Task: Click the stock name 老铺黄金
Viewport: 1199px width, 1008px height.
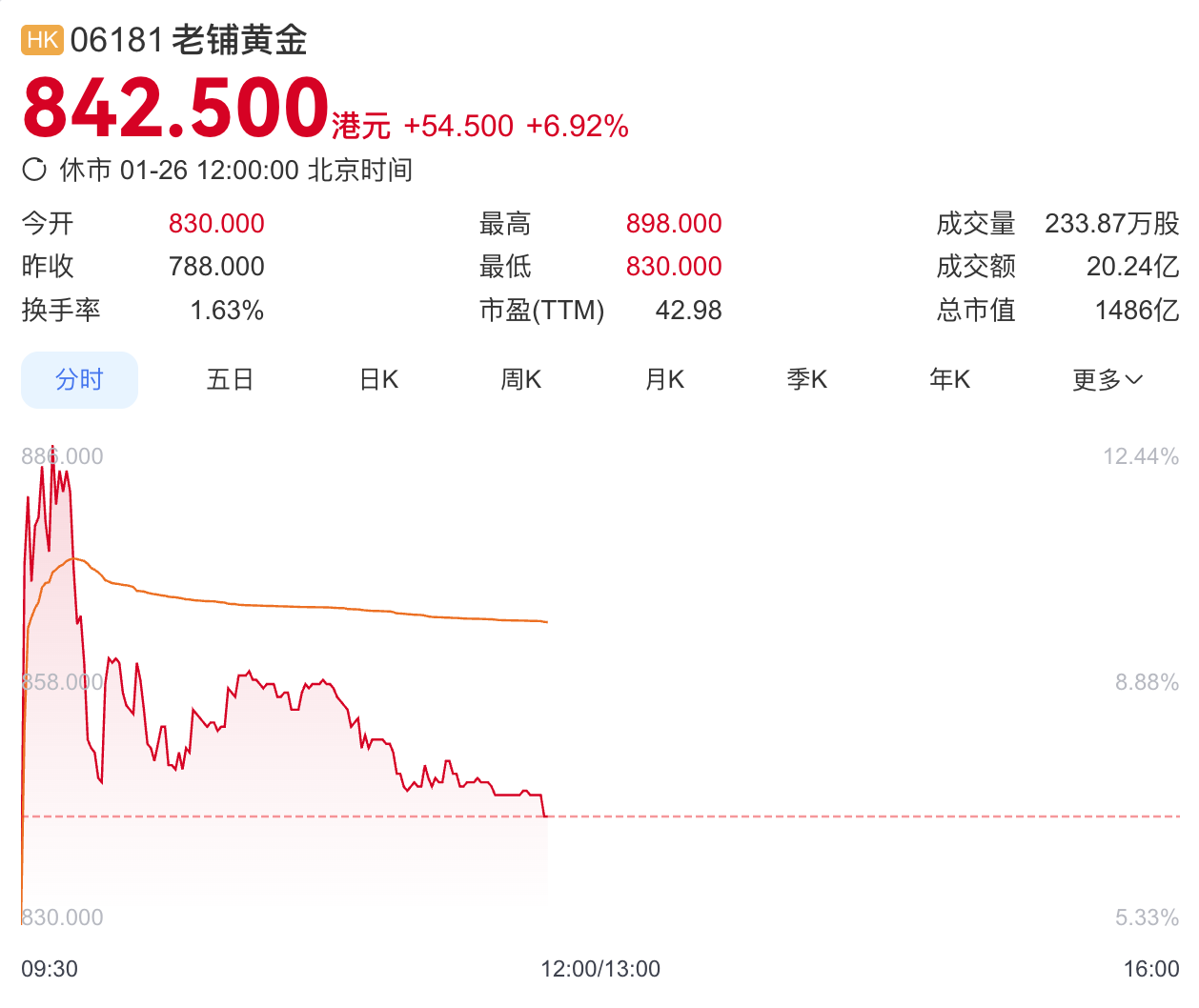Action: point(239,40)
